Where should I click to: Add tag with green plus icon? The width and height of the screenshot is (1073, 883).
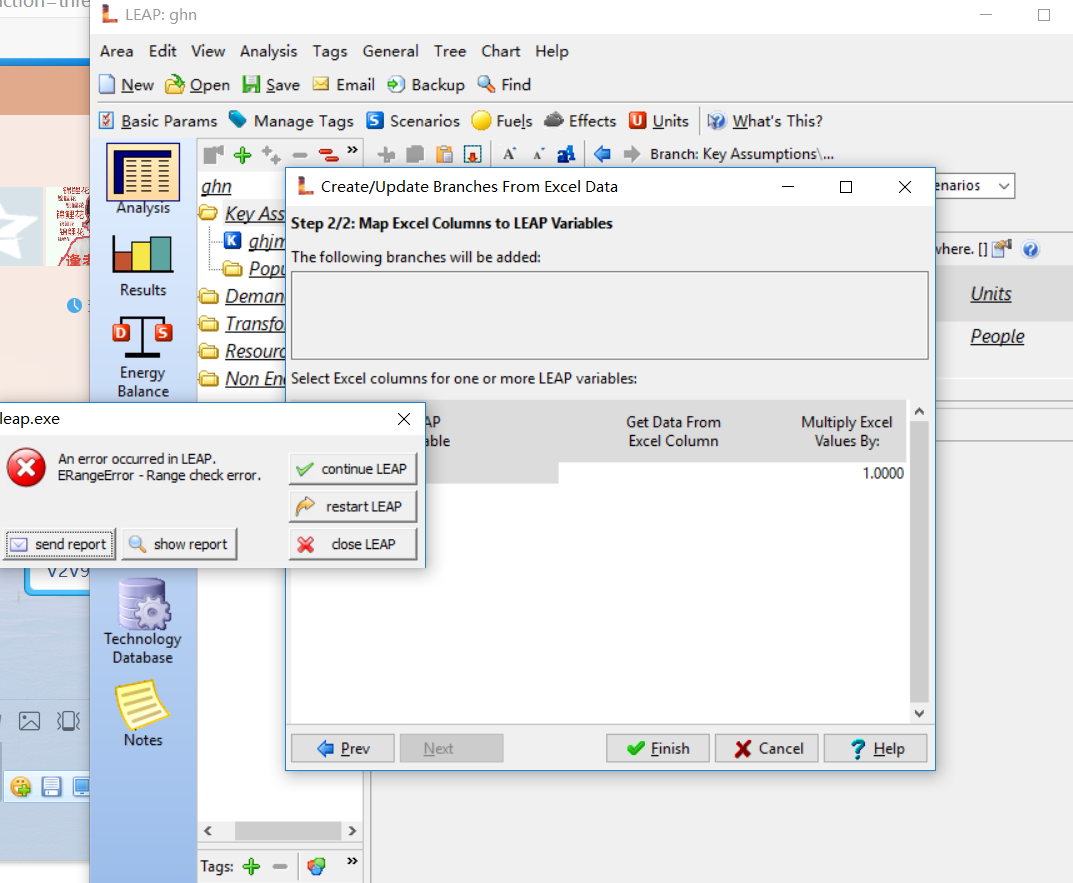[x=252, y=867]
